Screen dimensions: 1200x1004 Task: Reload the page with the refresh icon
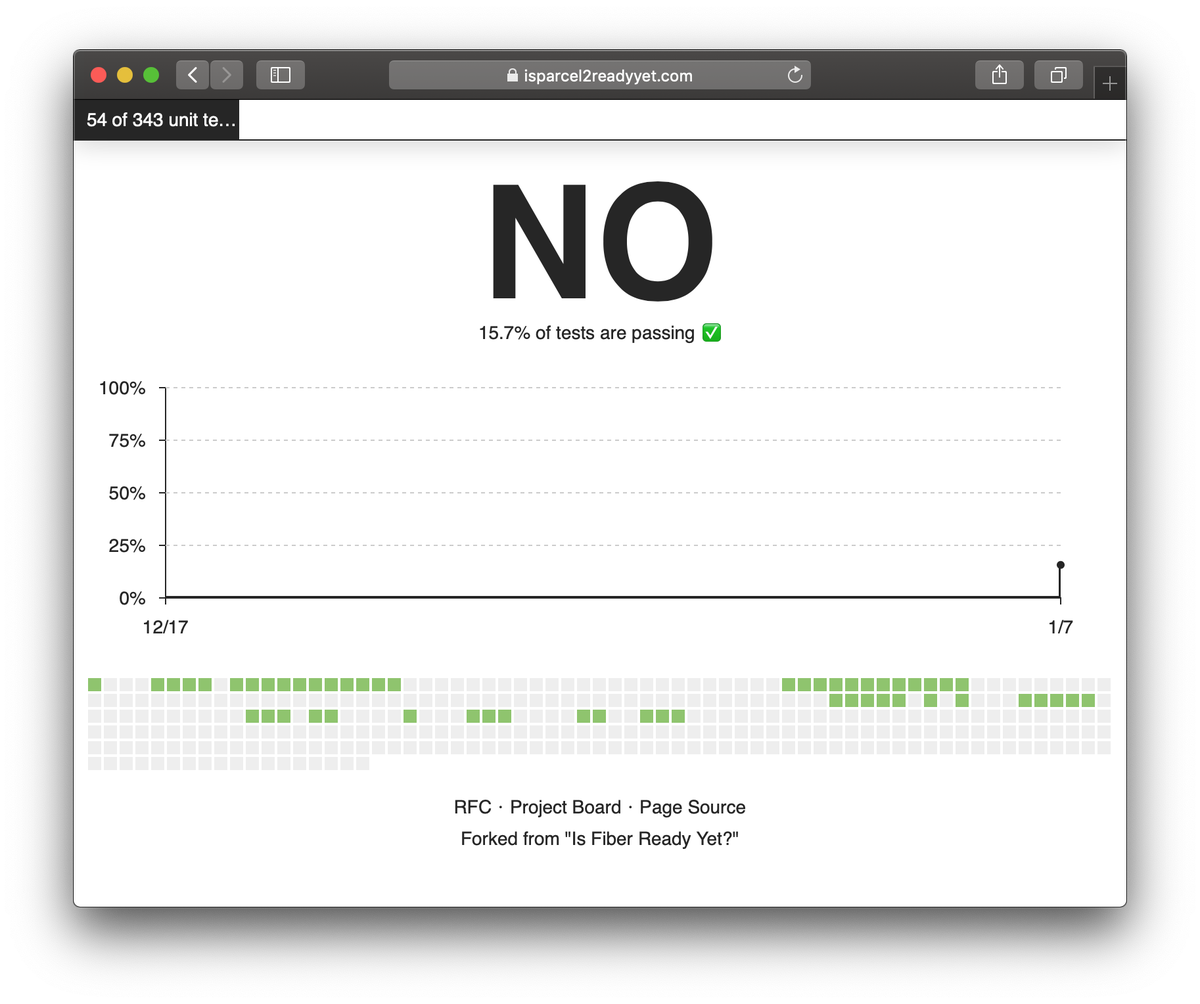tap(795, 75)
